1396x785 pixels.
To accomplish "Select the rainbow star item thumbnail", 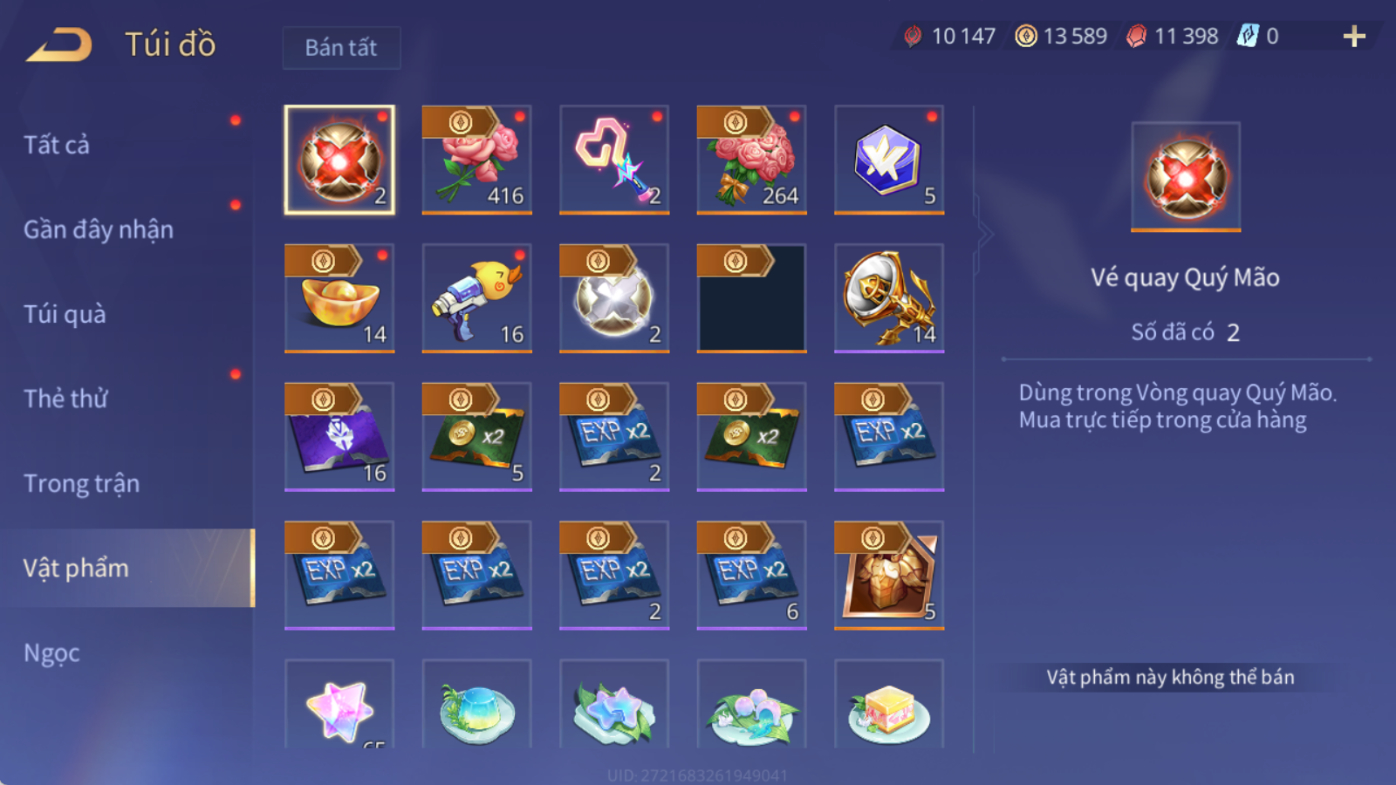I will coord(339,704).
